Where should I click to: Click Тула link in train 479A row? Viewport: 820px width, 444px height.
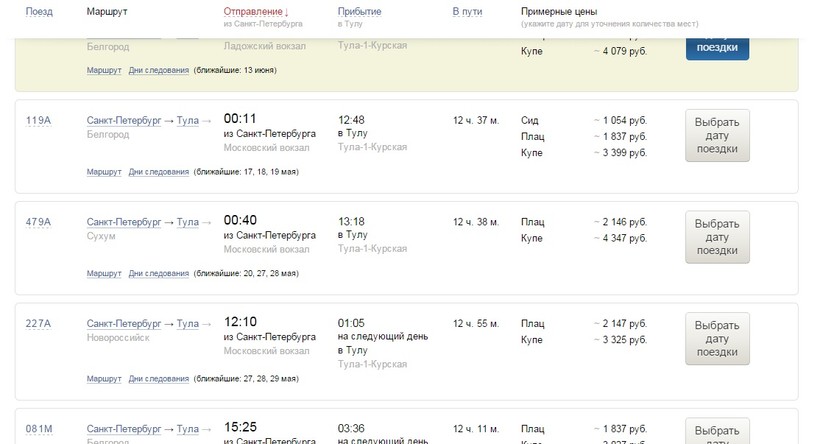187,222
